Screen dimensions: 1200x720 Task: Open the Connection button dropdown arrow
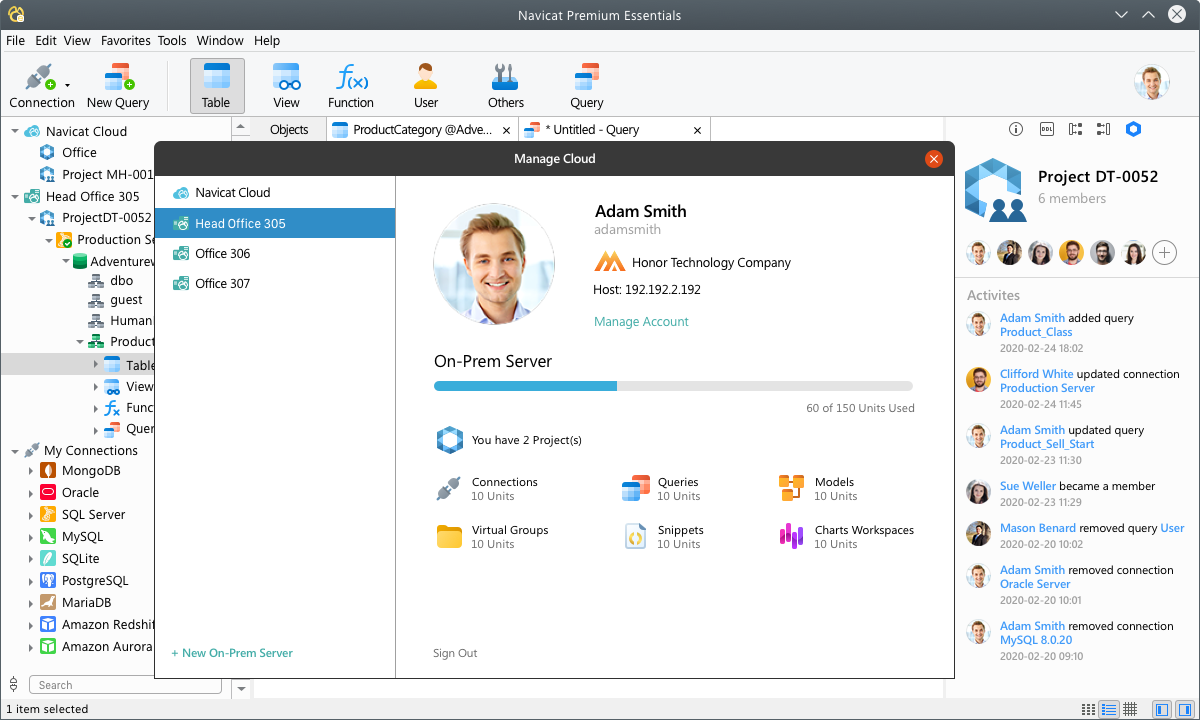click(67, 86)
